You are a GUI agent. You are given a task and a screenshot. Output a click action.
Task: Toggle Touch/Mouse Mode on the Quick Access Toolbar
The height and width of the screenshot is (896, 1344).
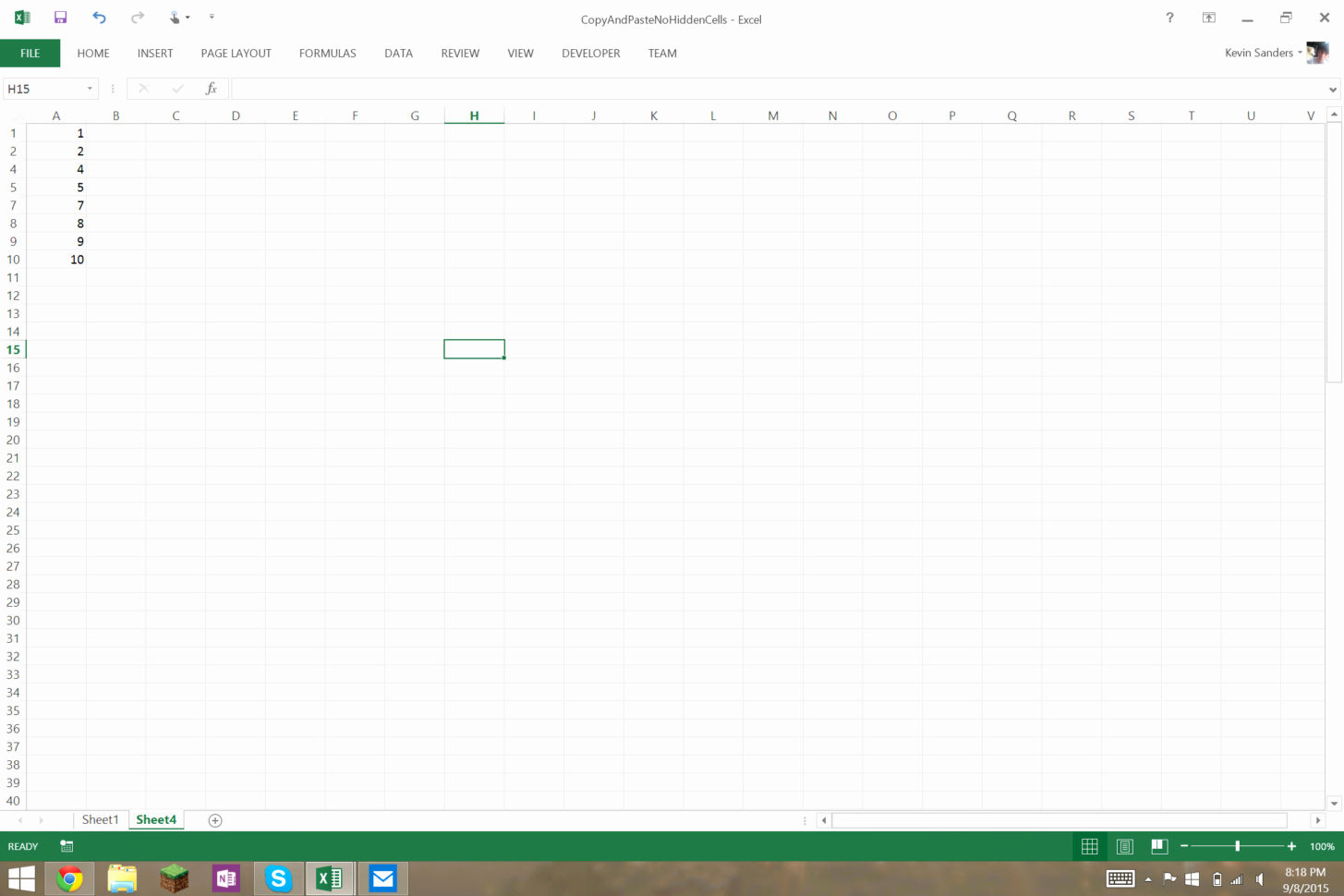(x=176, y=17)
